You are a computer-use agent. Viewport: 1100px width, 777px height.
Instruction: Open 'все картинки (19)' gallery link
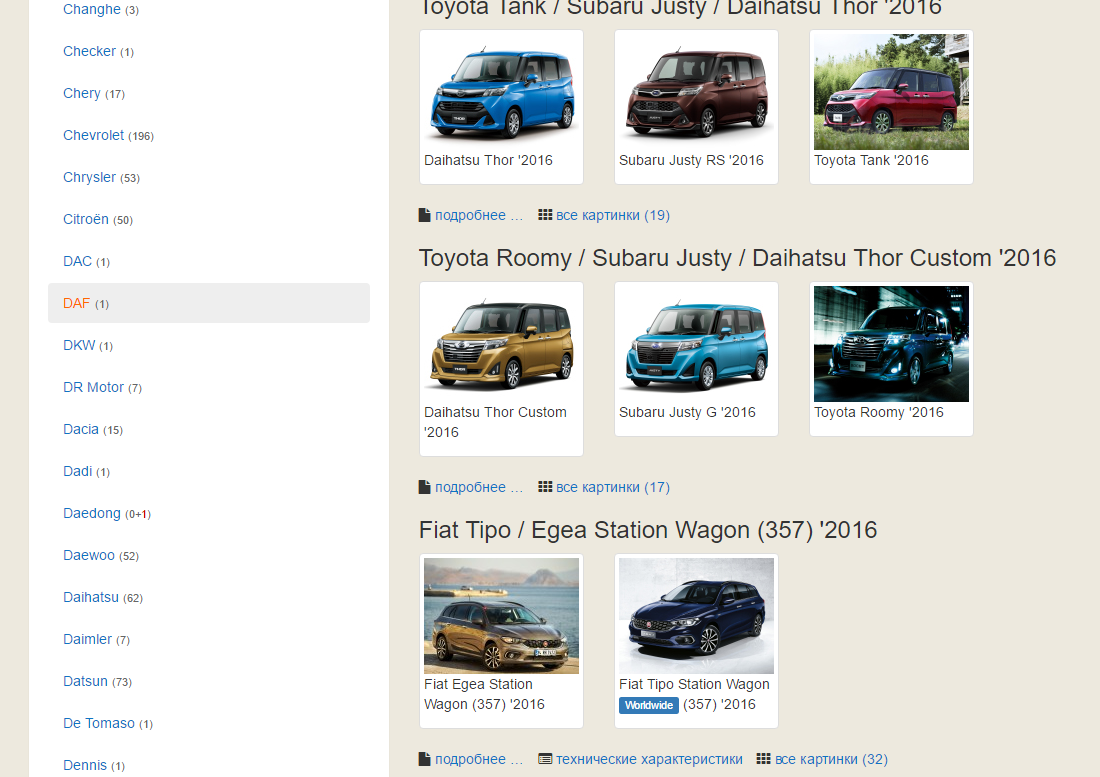[613, 215]
